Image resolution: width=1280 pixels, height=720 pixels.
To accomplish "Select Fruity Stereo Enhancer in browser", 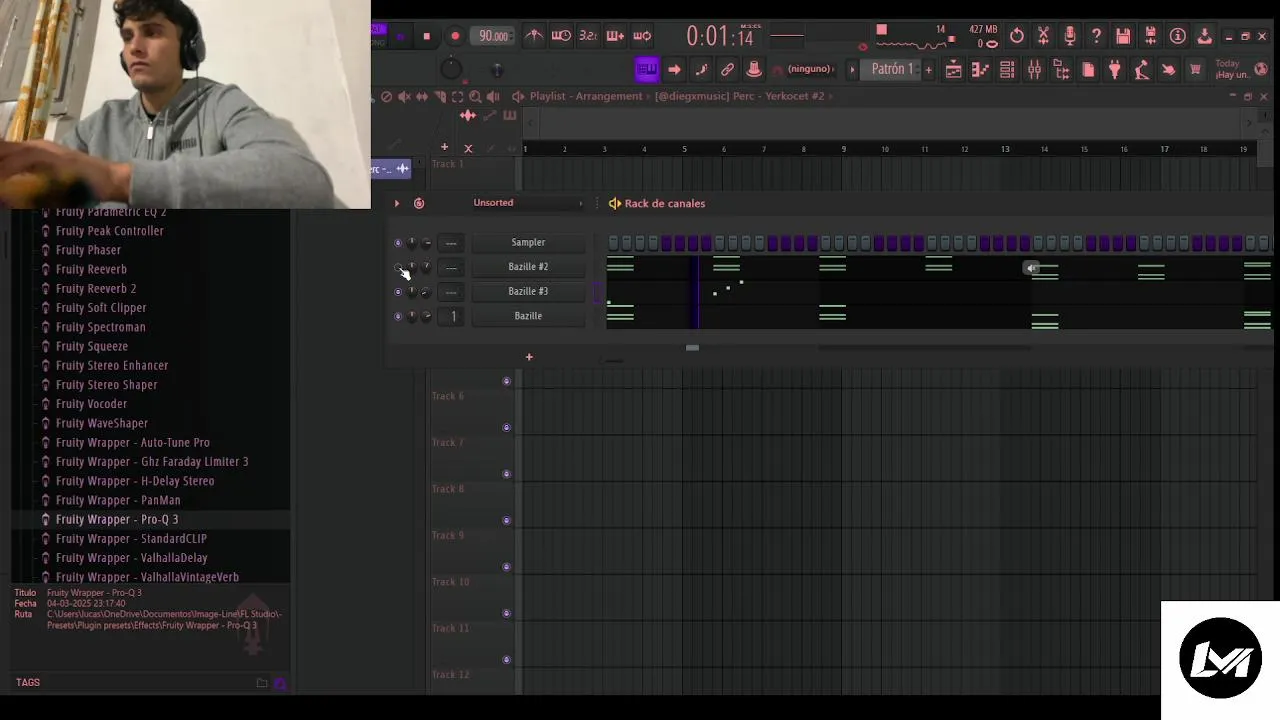I will tap(112, 365).
